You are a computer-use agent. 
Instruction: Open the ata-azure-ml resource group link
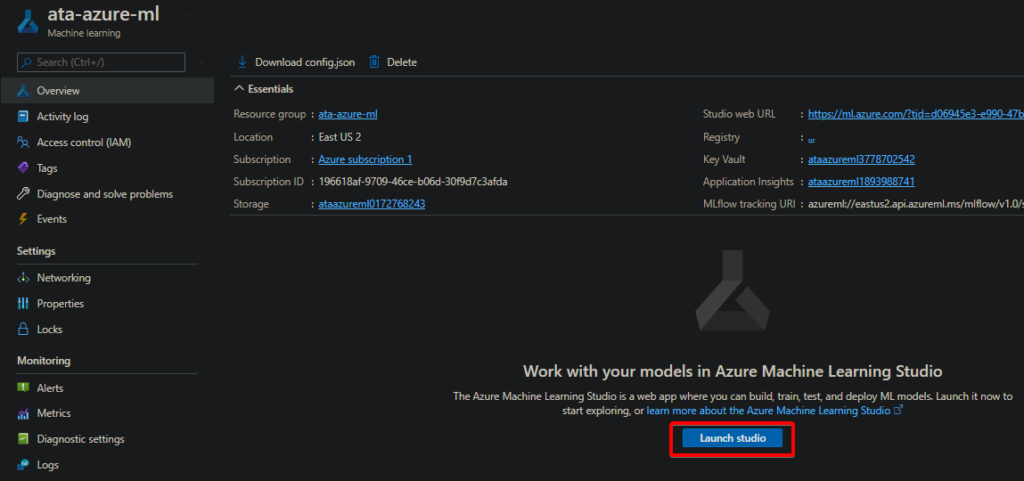click(x=348, y=114)
